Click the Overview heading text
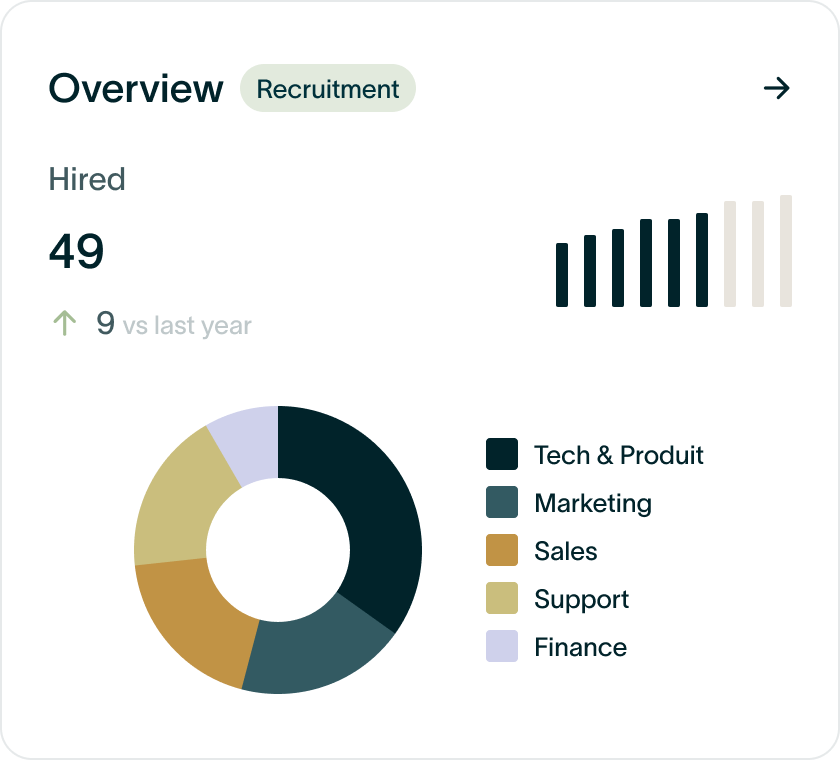 click(136, 89)
